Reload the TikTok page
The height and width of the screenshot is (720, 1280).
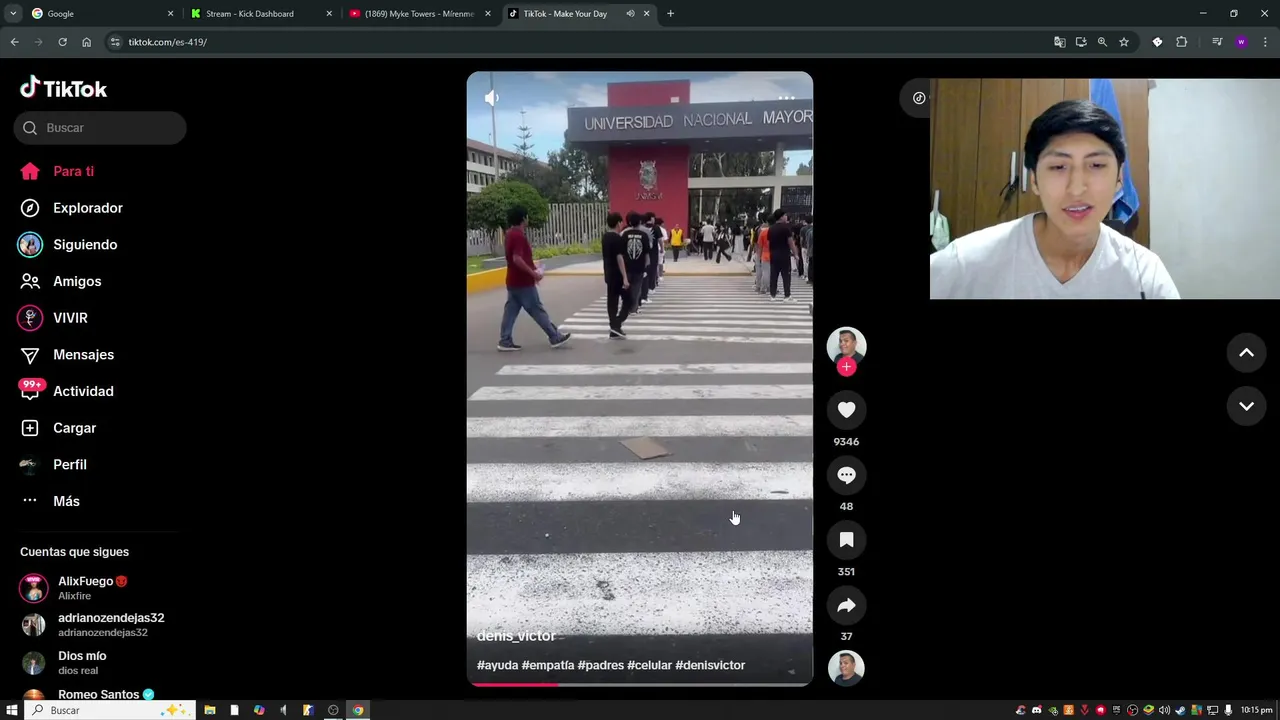(x=62, y=42)
